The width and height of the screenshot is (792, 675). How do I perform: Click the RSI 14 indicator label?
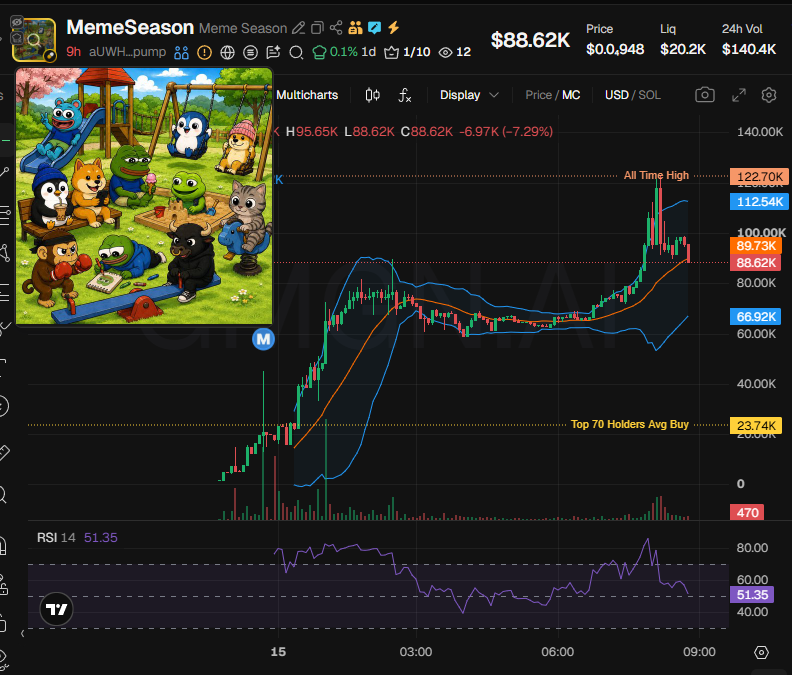tap(56, 538)
